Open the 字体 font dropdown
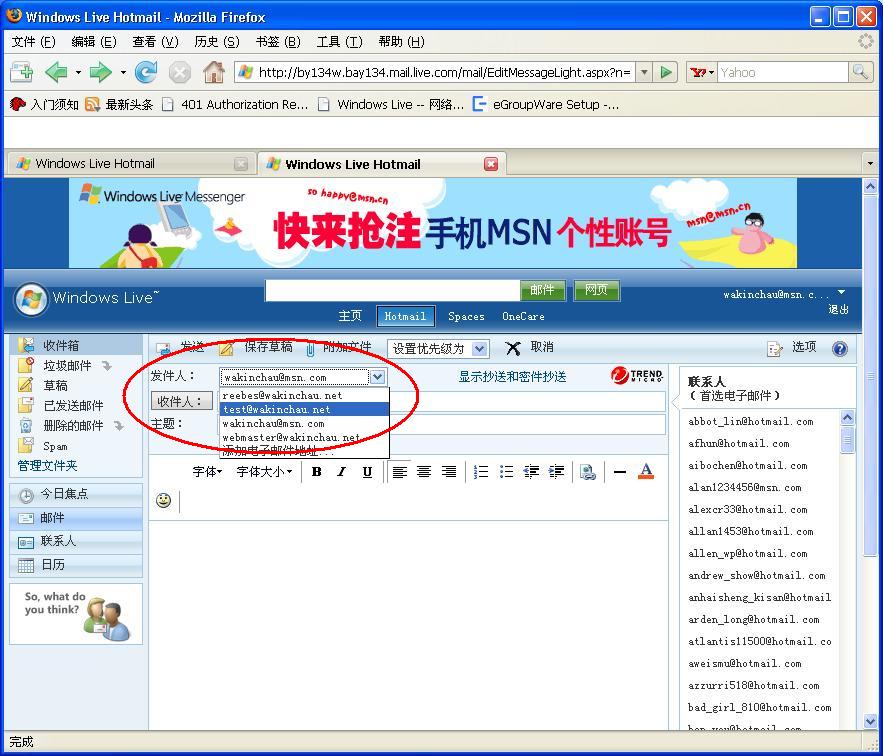Image resolution: width=883 pixels, height=756 pixels. coord(207,472)
